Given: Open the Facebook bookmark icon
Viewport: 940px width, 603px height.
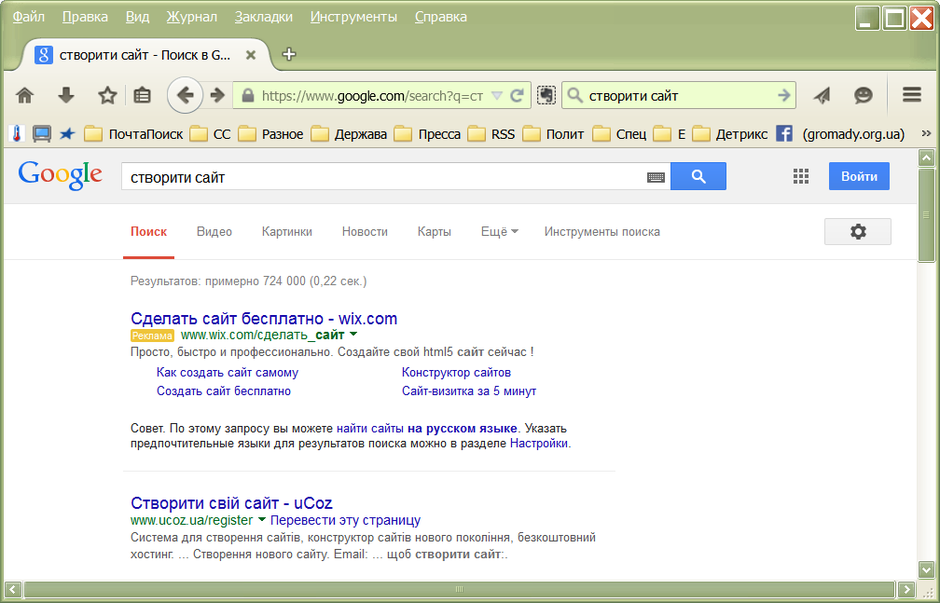Looking at the screenshot, I should pos(784,134).
